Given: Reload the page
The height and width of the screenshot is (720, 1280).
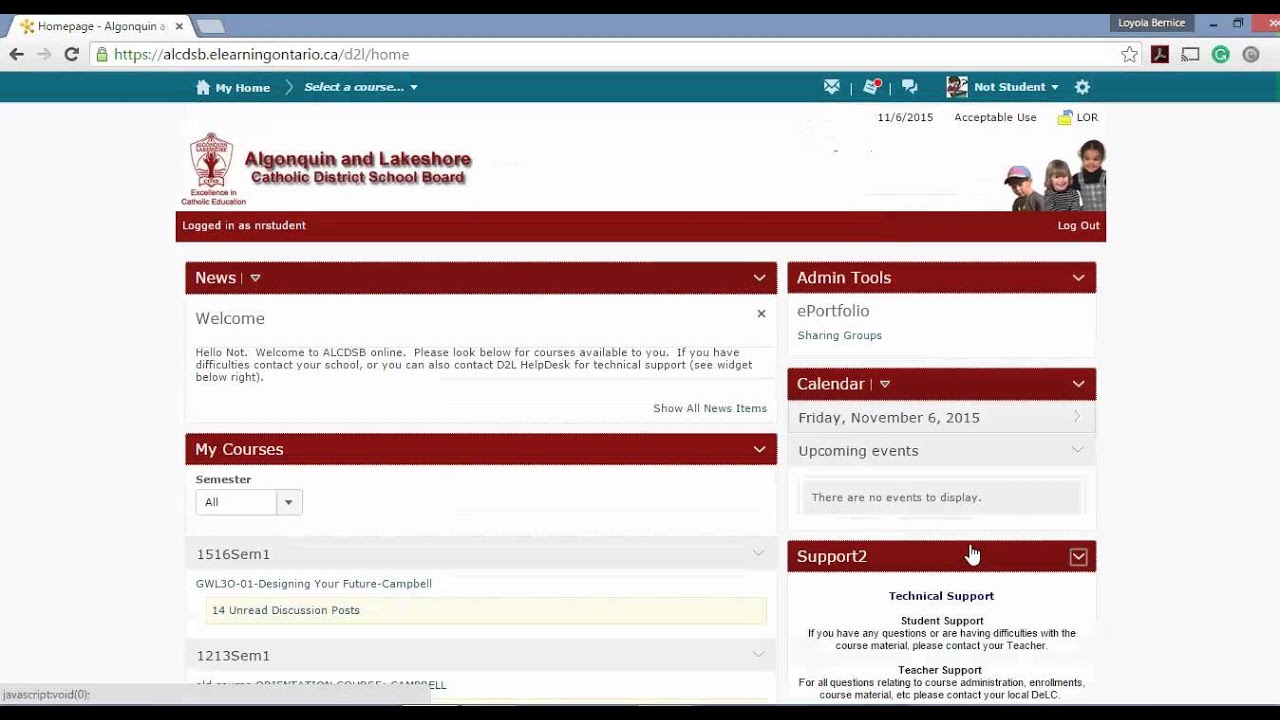Looking at the screenshot, I should [x=72, y=54].
